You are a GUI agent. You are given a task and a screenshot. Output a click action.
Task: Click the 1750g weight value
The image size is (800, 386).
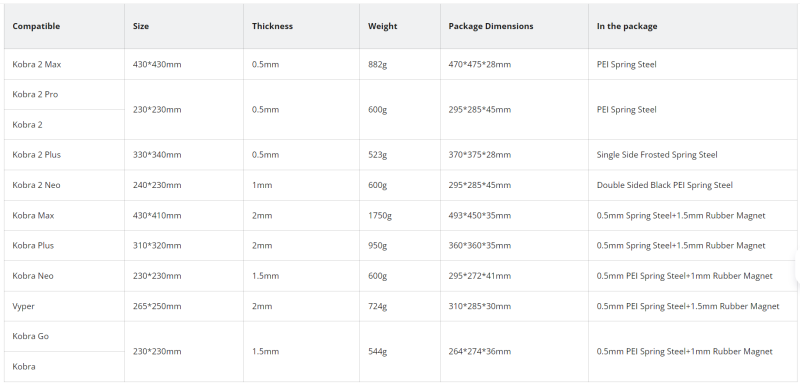(x=380, y=215)
